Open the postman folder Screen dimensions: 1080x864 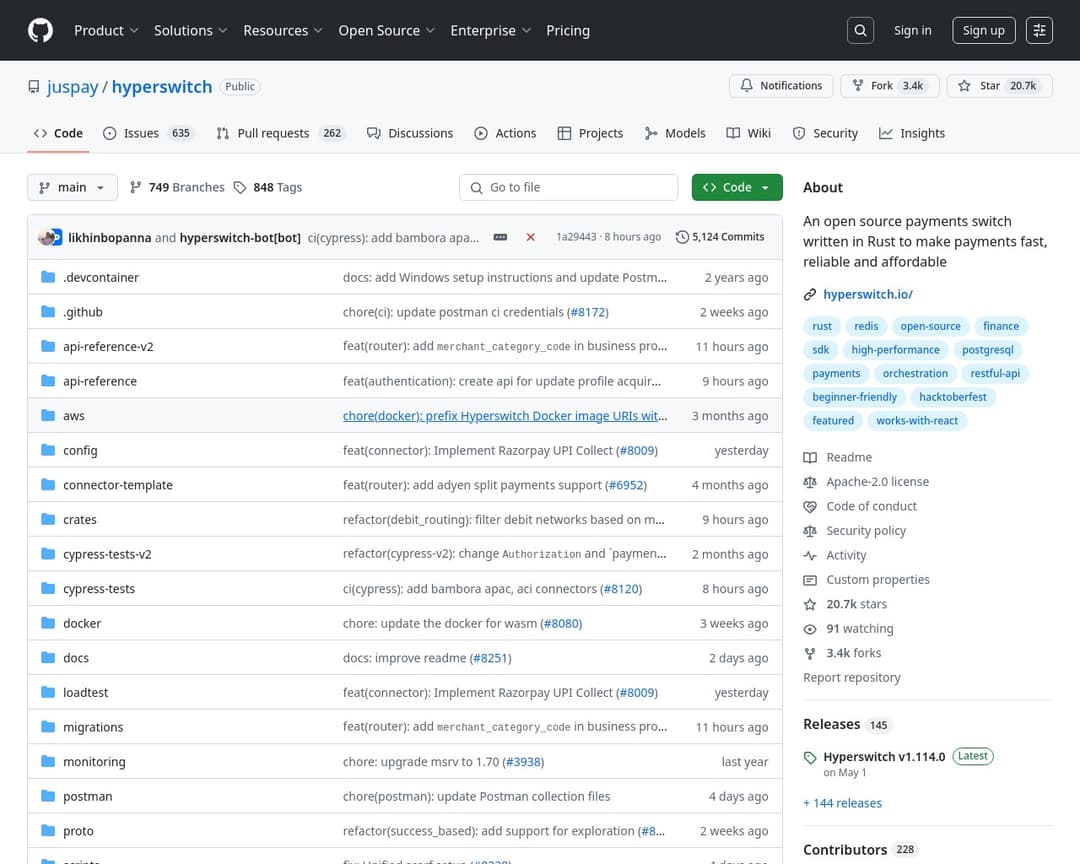coord(87,796)
